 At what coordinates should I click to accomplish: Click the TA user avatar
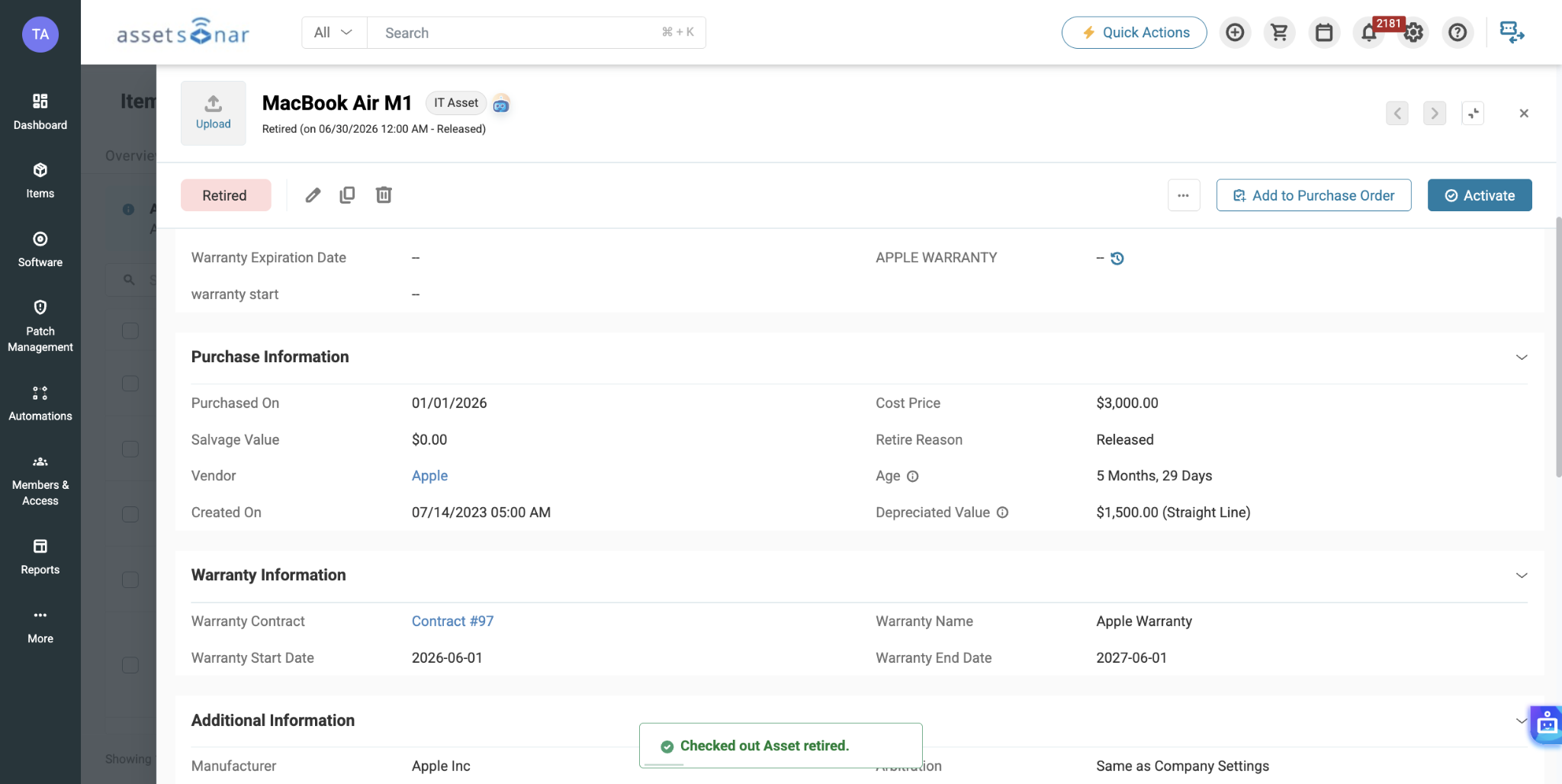[x=40, y=34]
